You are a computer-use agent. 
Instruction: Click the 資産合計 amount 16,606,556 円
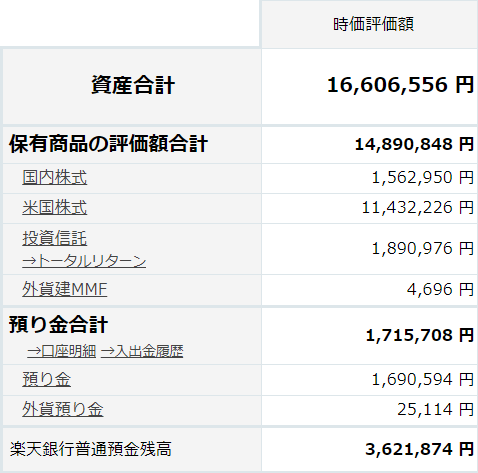pyautogui.click(x=400, y=85)
